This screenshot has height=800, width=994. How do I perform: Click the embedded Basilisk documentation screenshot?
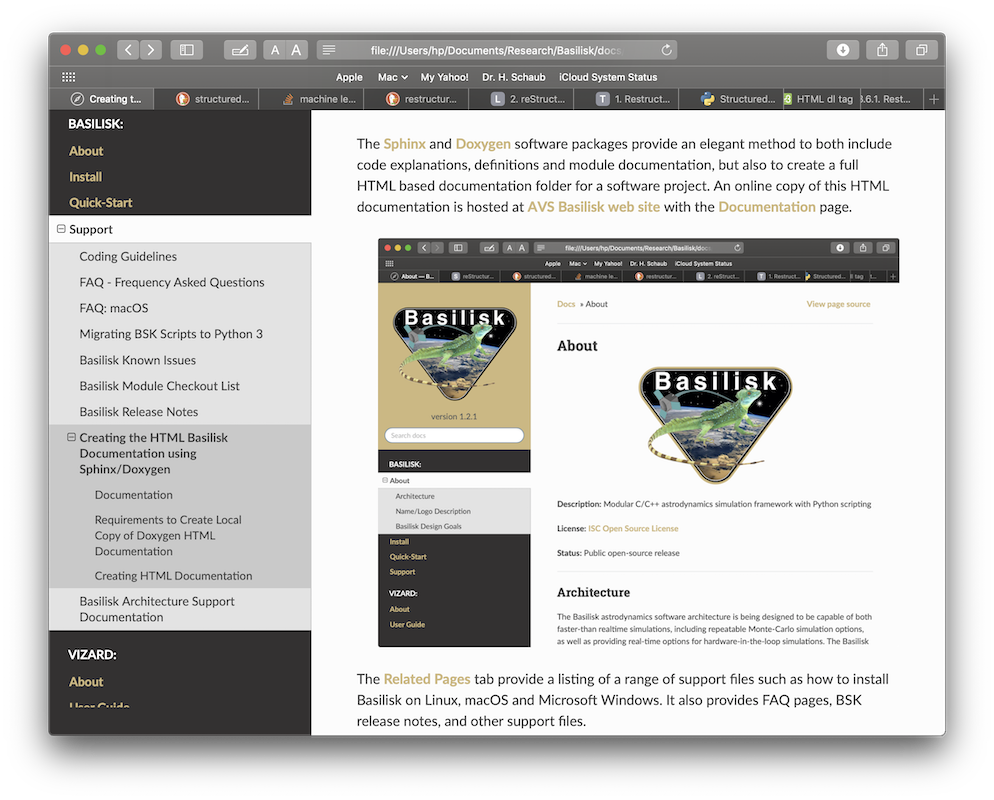pos(638,445)
